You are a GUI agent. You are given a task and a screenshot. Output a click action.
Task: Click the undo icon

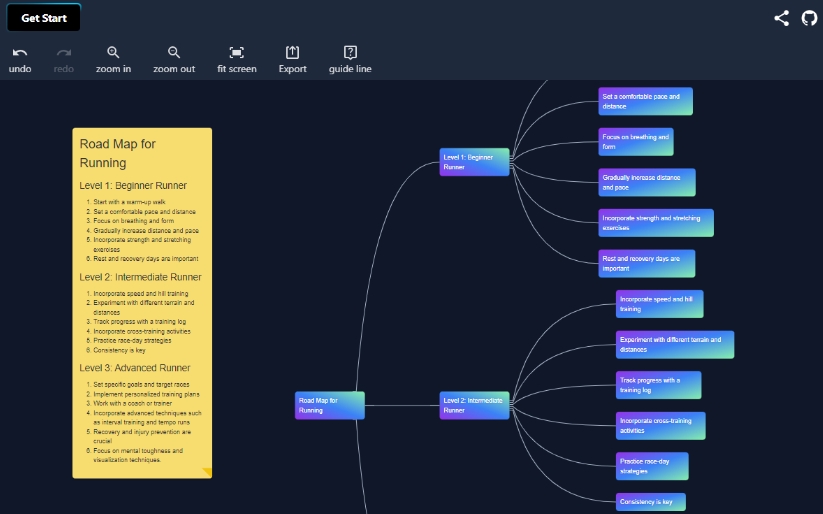click(x=20, y=53)
